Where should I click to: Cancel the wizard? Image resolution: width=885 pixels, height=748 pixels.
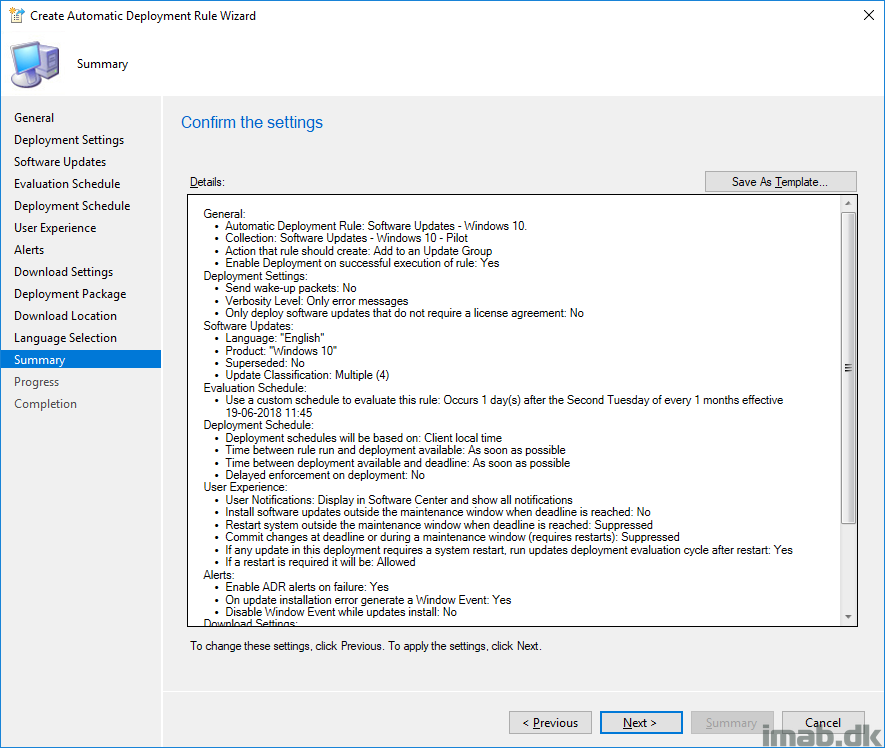[x=823, y=723]
